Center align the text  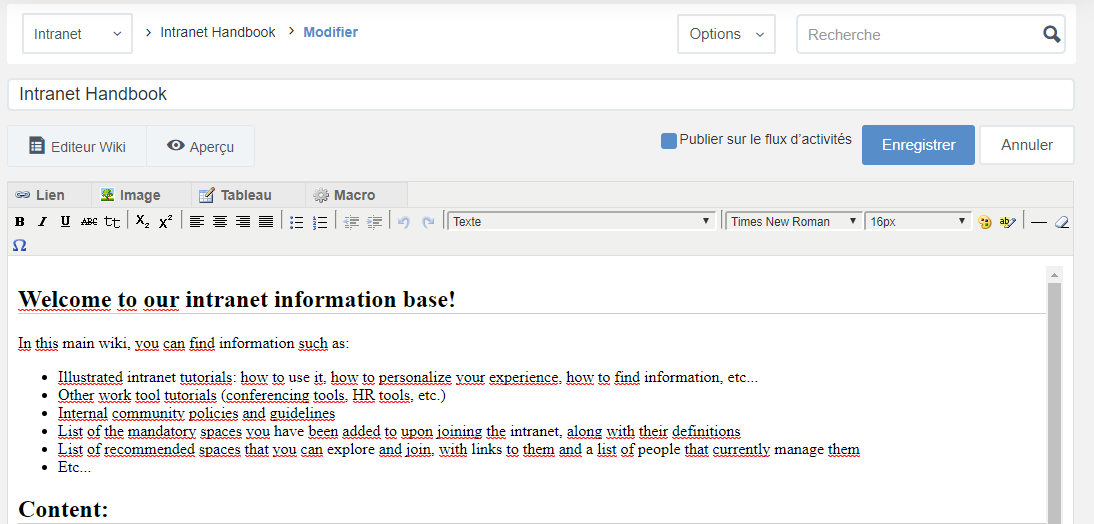(220, 222)
